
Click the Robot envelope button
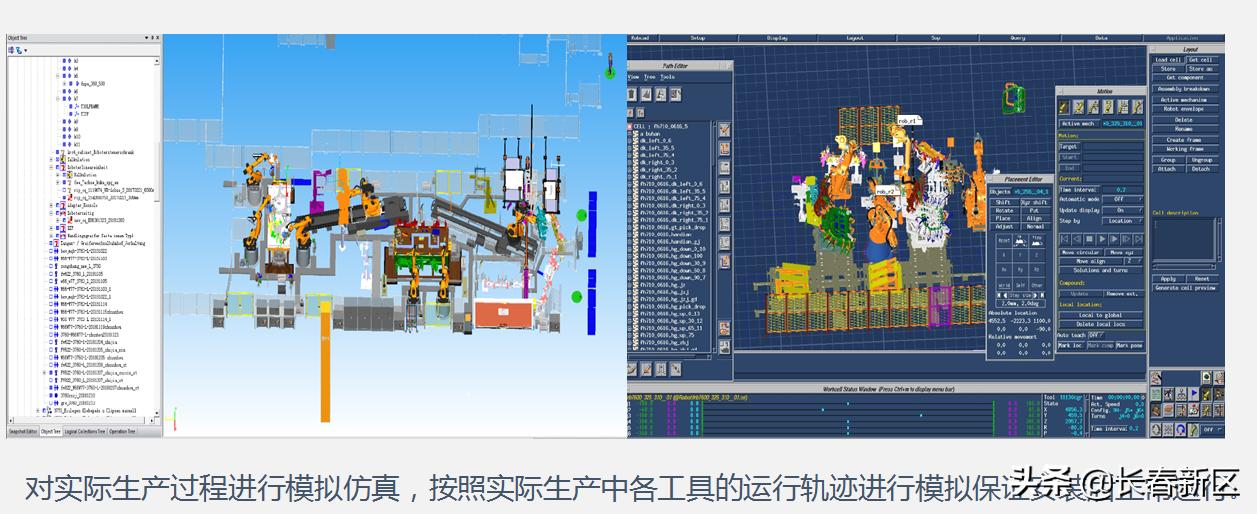coord(1185,109)
